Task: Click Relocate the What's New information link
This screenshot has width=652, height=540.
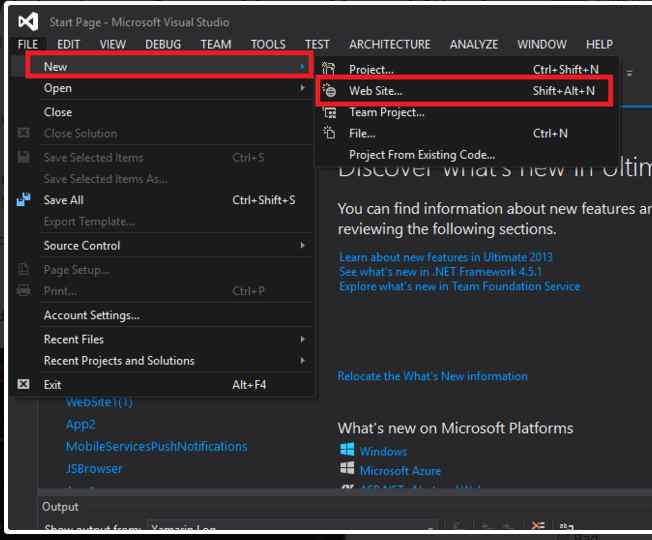Action: 432,376
